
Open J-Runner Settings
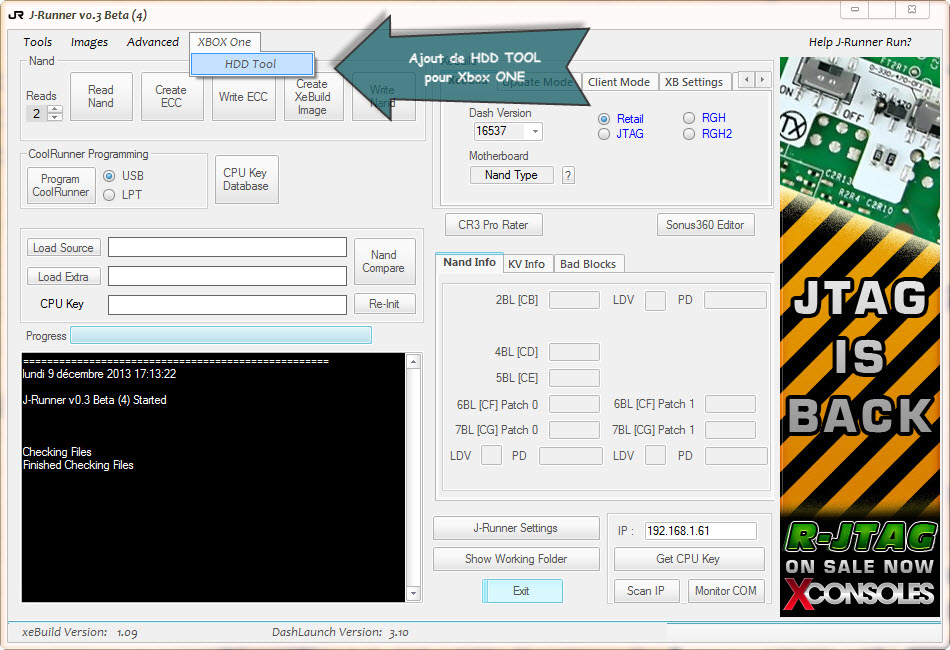516,528
